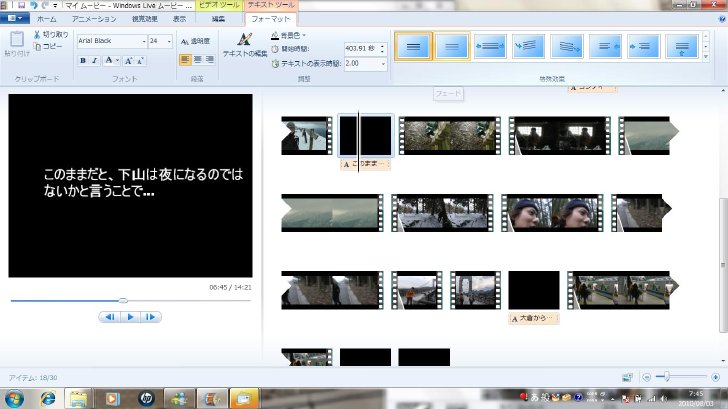Image resolution: width=728 pixels, height=409 pixels.
Task: Apply the text effect with outward left-right arrows
Action: [490, 46]
